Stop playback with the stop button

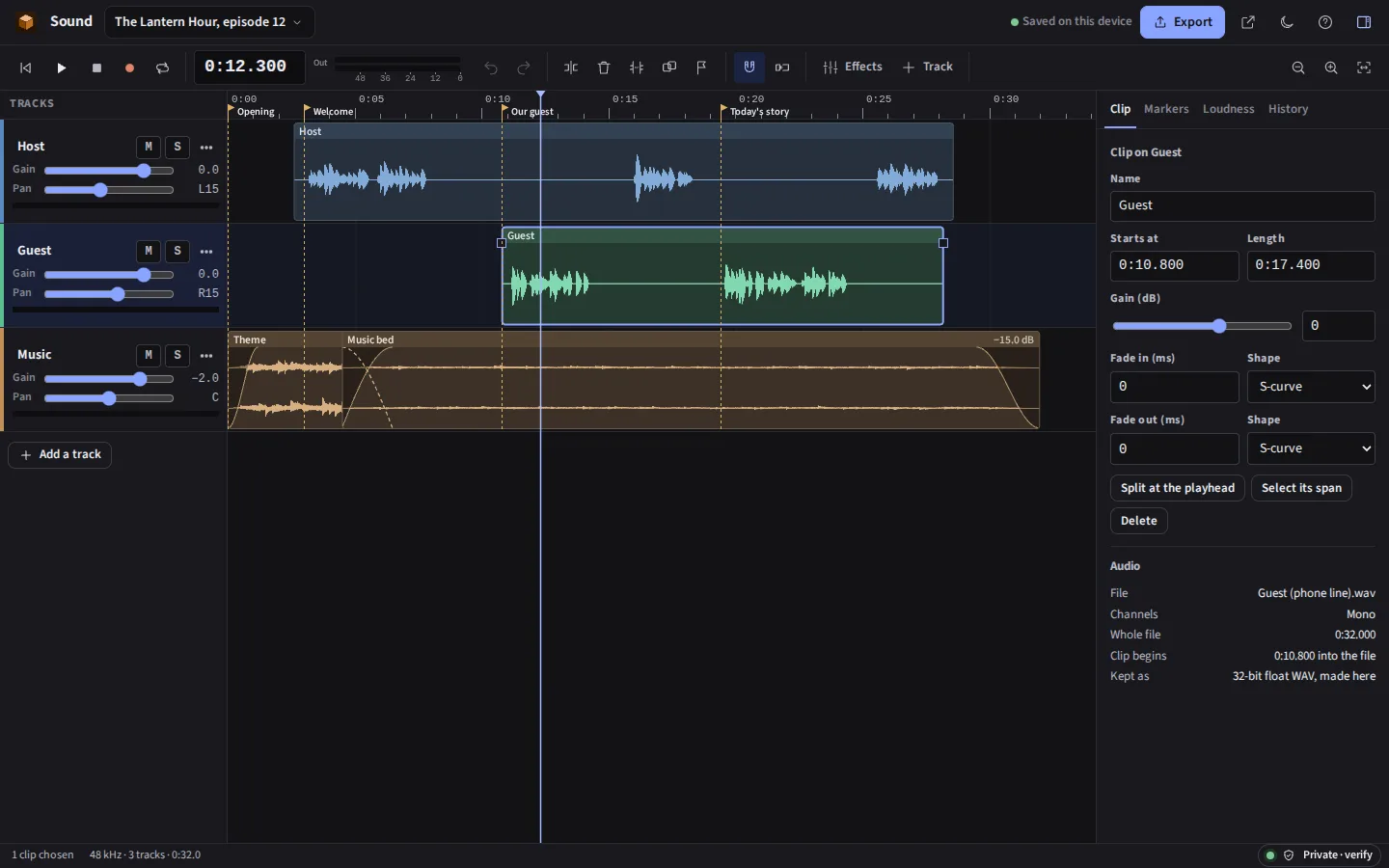coord(96,68)
